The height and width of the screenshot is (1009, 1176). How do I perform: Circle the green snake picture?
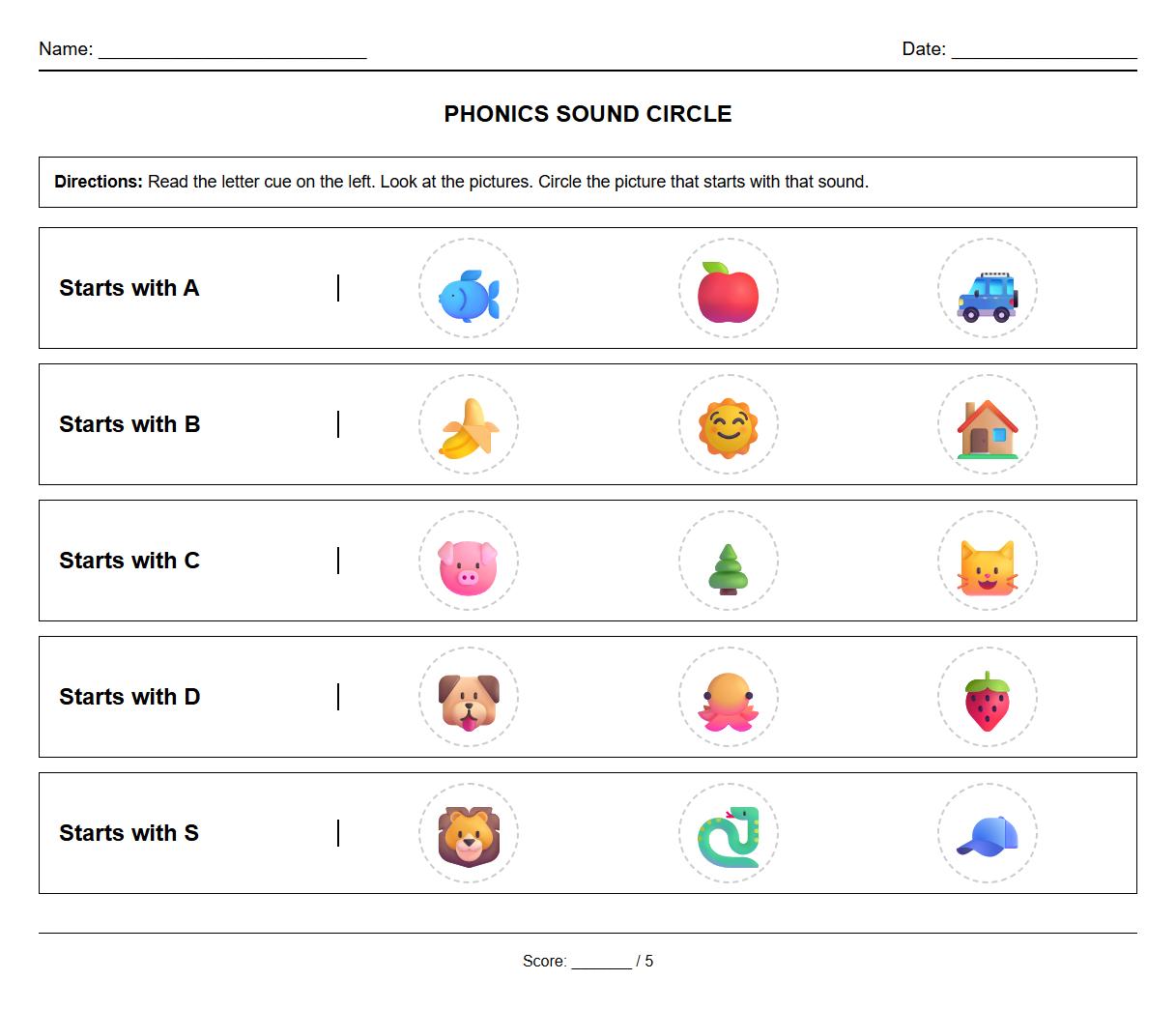[x=728, y=834]
